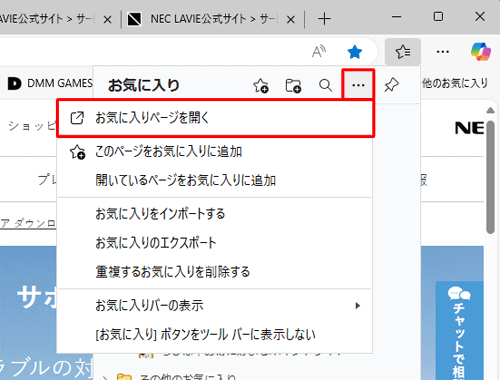Choose 開いているページをお気に入りに追加
Screen dimensions: 500x380
pyautogui.click(x=215, y=180)
